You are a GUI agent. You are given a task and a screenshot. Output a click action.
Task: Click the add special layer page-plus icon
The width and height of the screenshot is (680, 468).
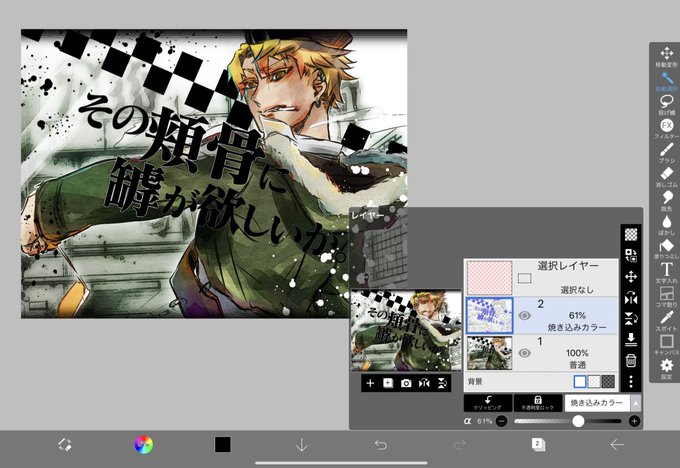(x=388, y=383)
